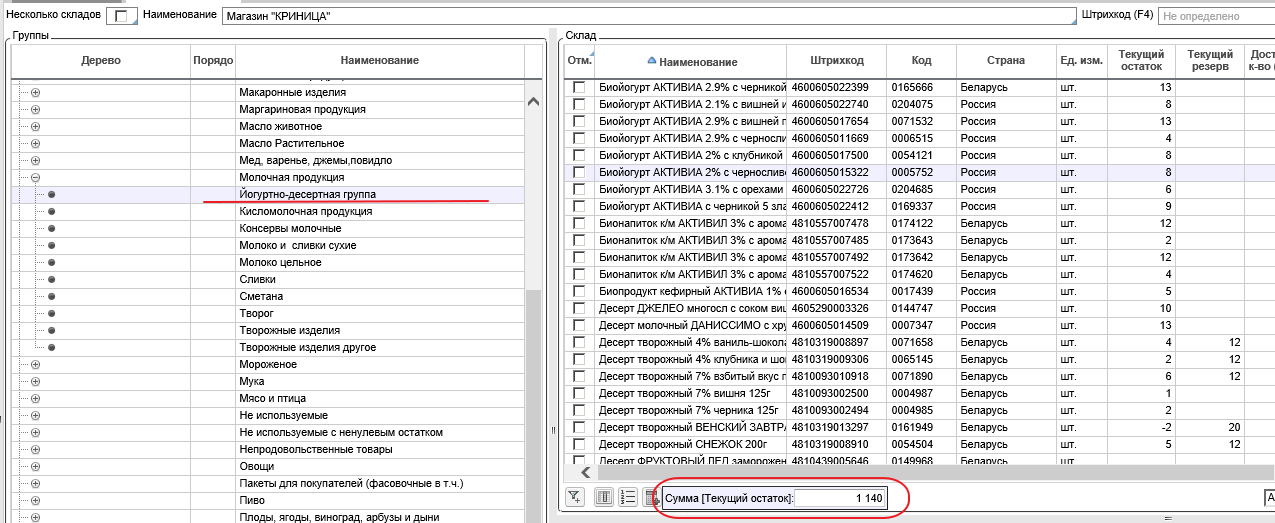The width and height of the screenshot is (1275, 523).
Task: Click the sort triangle in the Наименование header
Action: 652,61
